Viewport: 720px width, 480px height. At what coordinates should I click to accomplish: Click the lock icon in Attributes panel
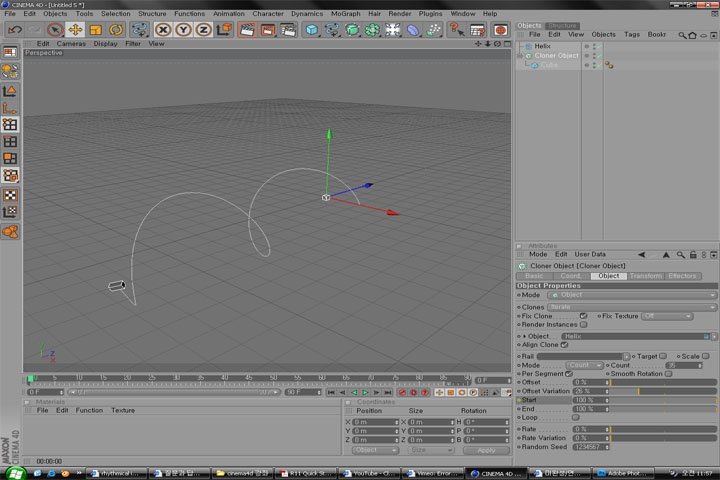click(693, 255)
